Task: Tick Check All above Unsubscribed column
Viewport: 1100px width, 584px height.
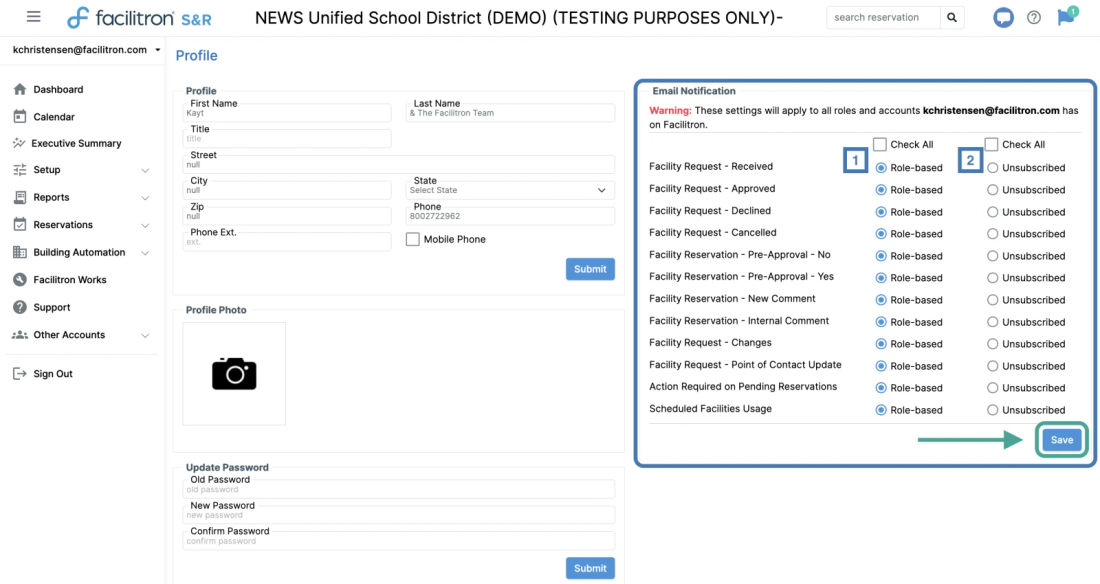Action: click(991, 144)
